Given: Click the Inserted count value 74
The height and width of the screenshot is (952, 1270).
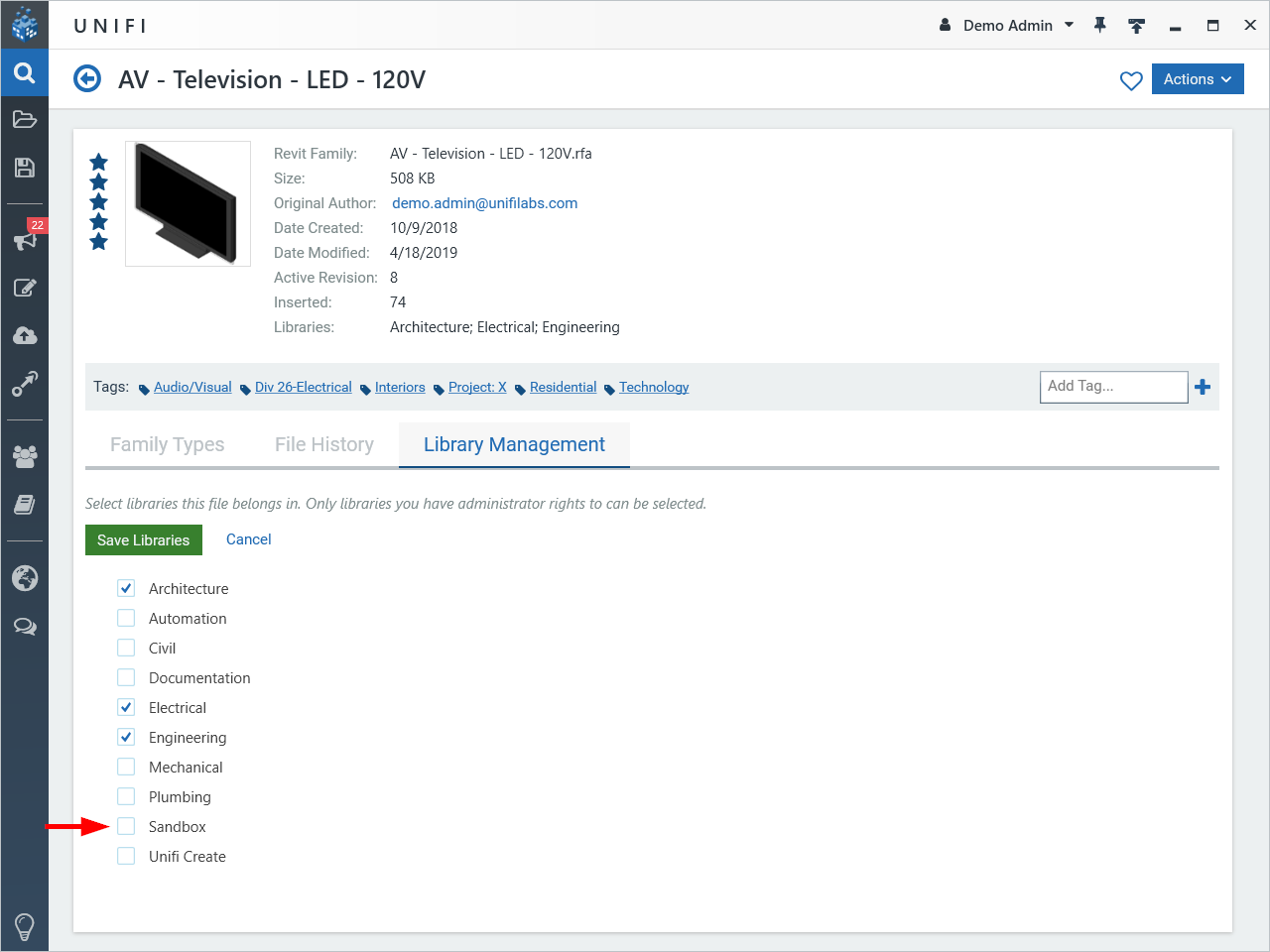Looking at the screenshot, I should (398, 302).
